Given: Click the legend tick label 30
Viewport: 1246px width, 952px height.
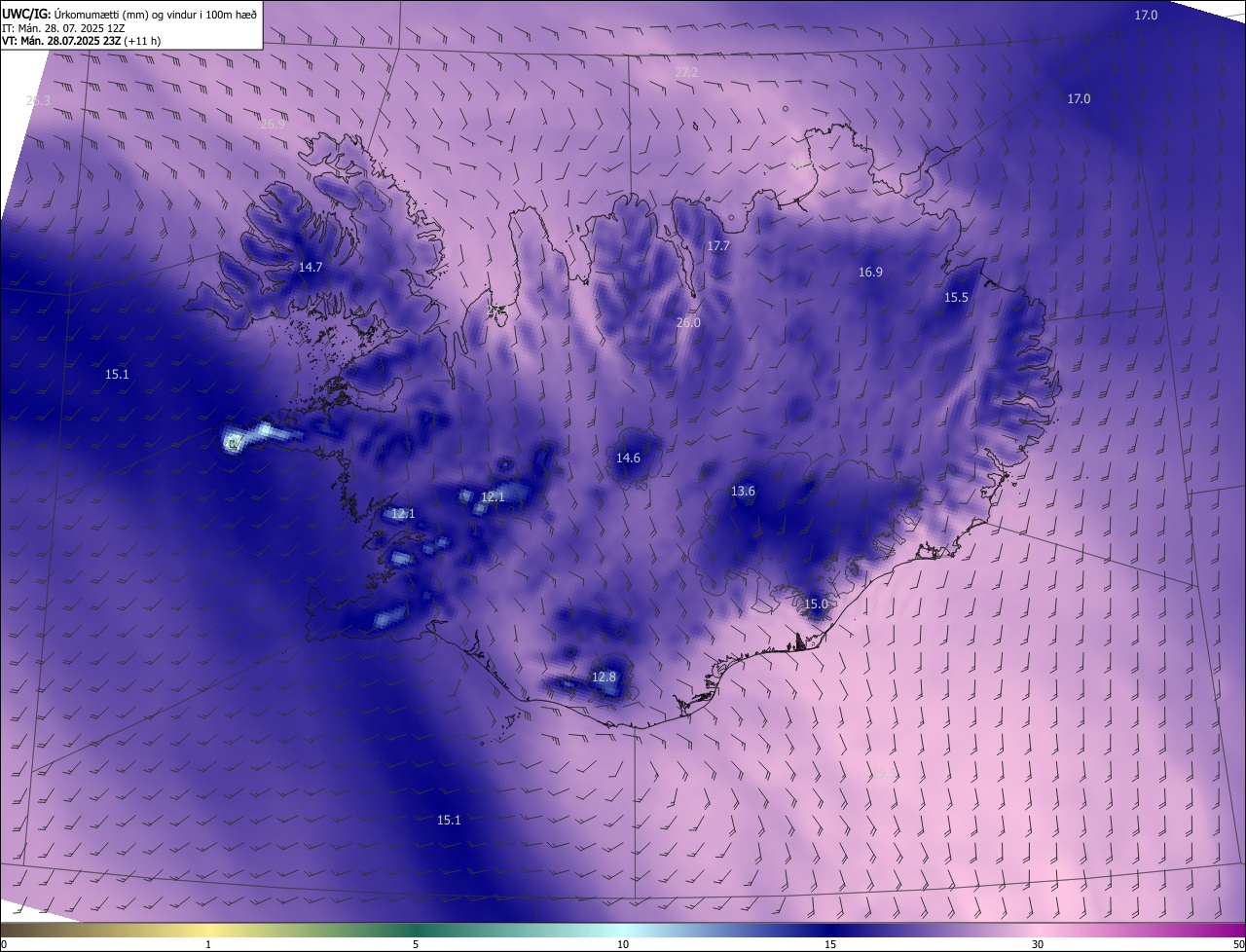Looking at the screenshot, I should [x=1038, y=945].
